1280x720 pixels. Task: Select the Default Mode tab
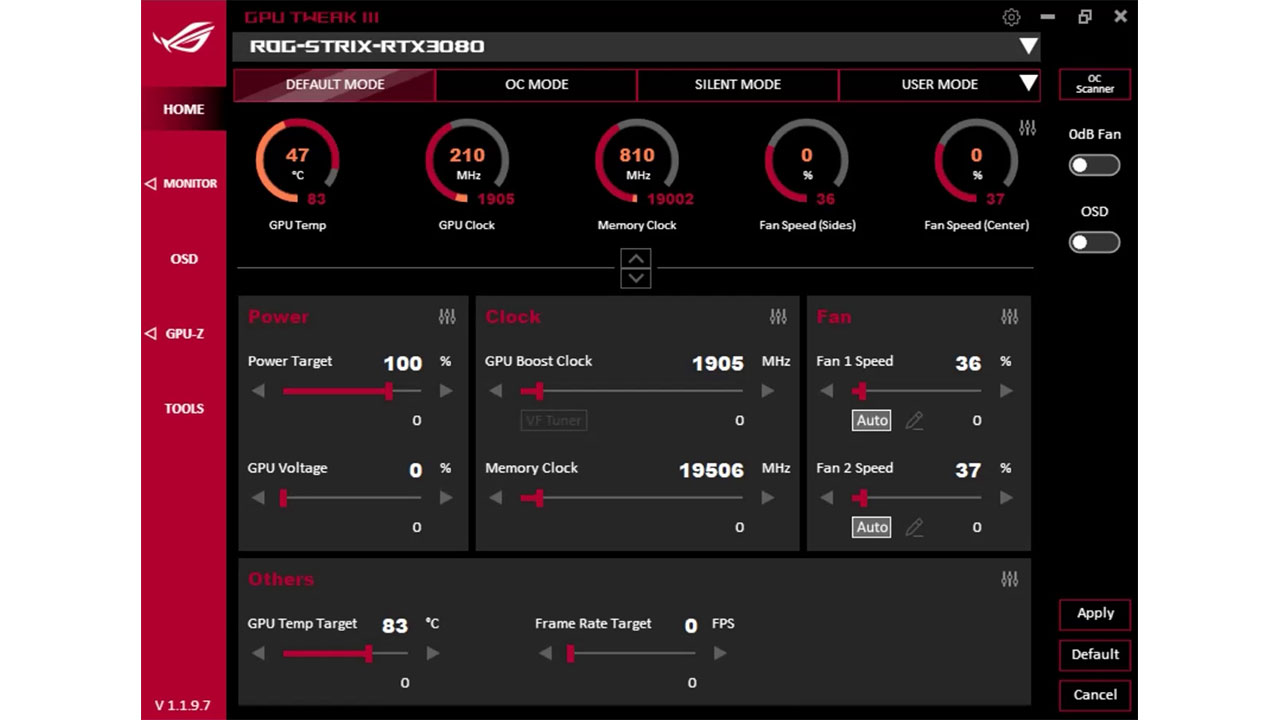coord(335,85)
